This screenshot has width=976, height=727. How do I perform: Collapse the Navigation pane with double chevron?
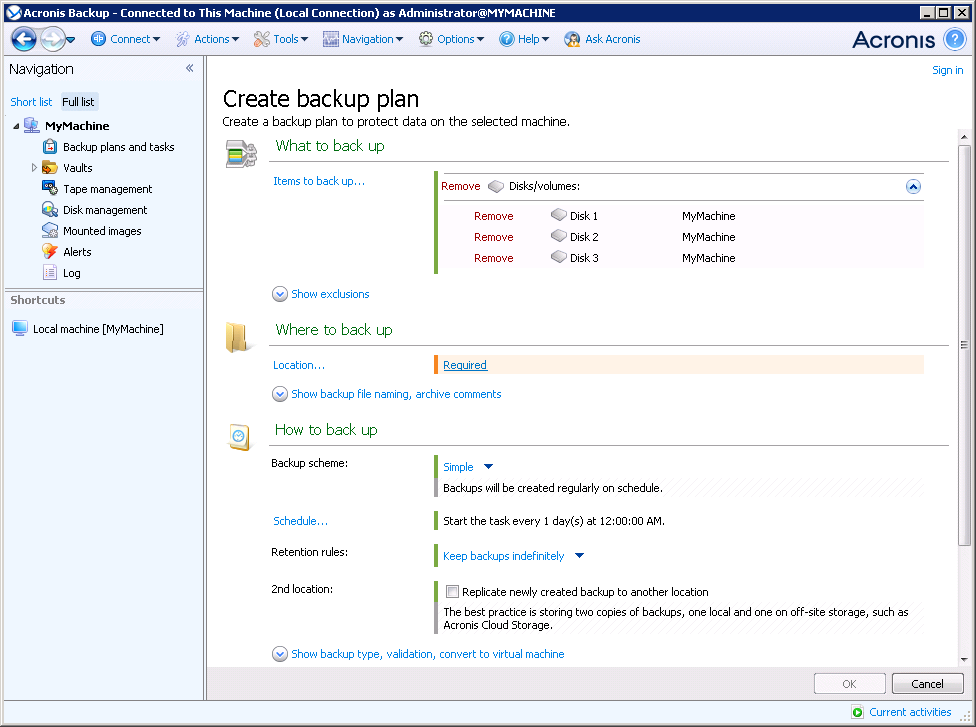click(x=190, y=68)
